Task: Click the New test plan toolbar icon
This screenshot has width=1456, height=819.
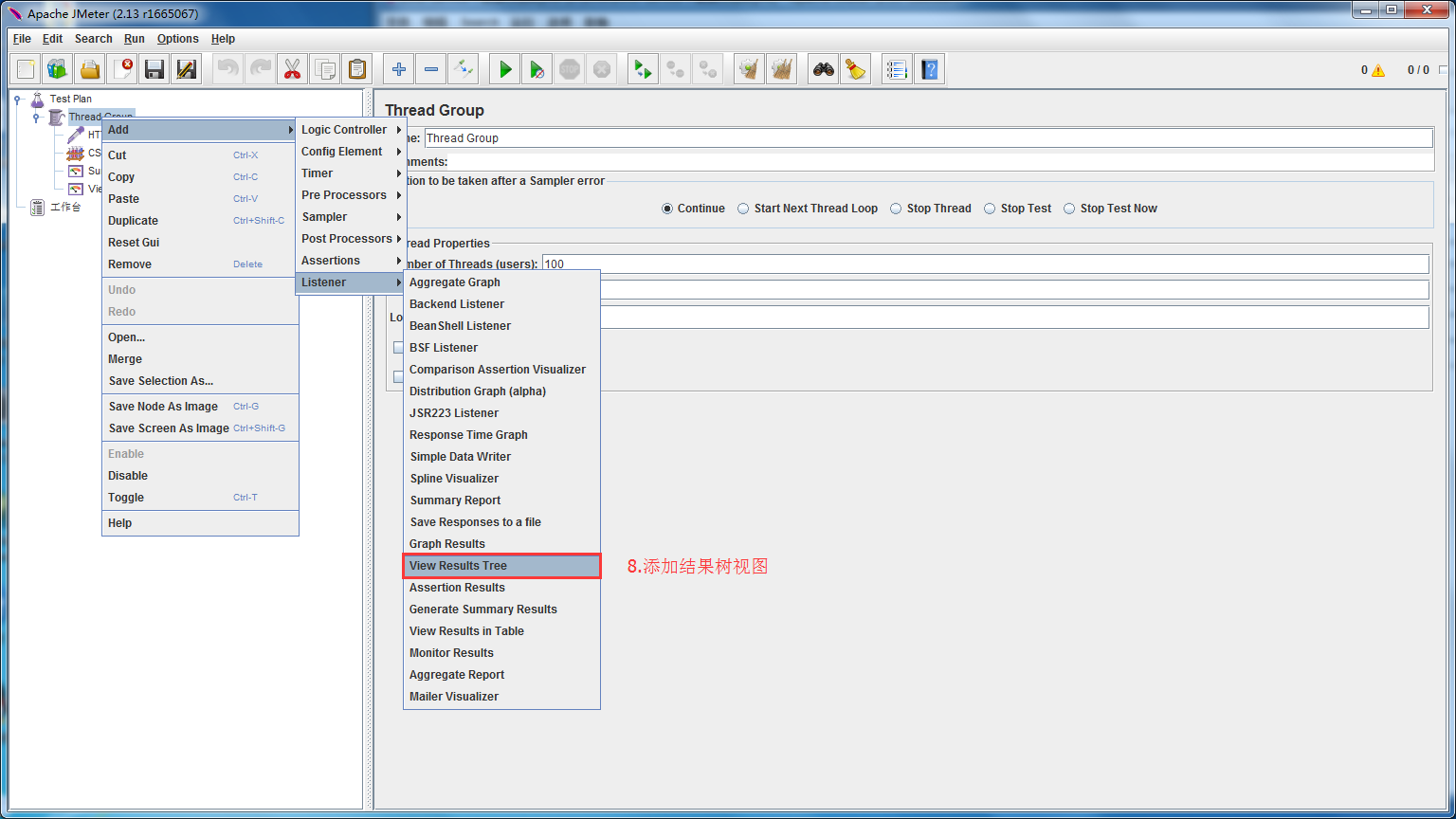Action: 26,69
